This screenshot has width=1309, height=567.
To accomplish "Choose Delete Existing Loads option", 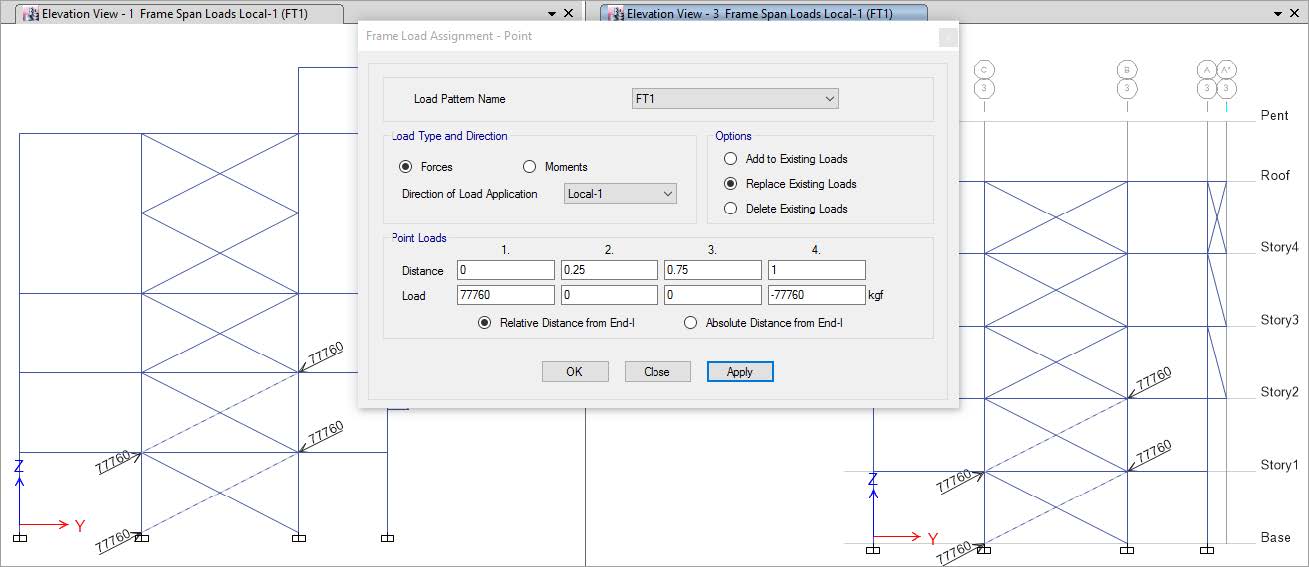I will coord(730,209).
